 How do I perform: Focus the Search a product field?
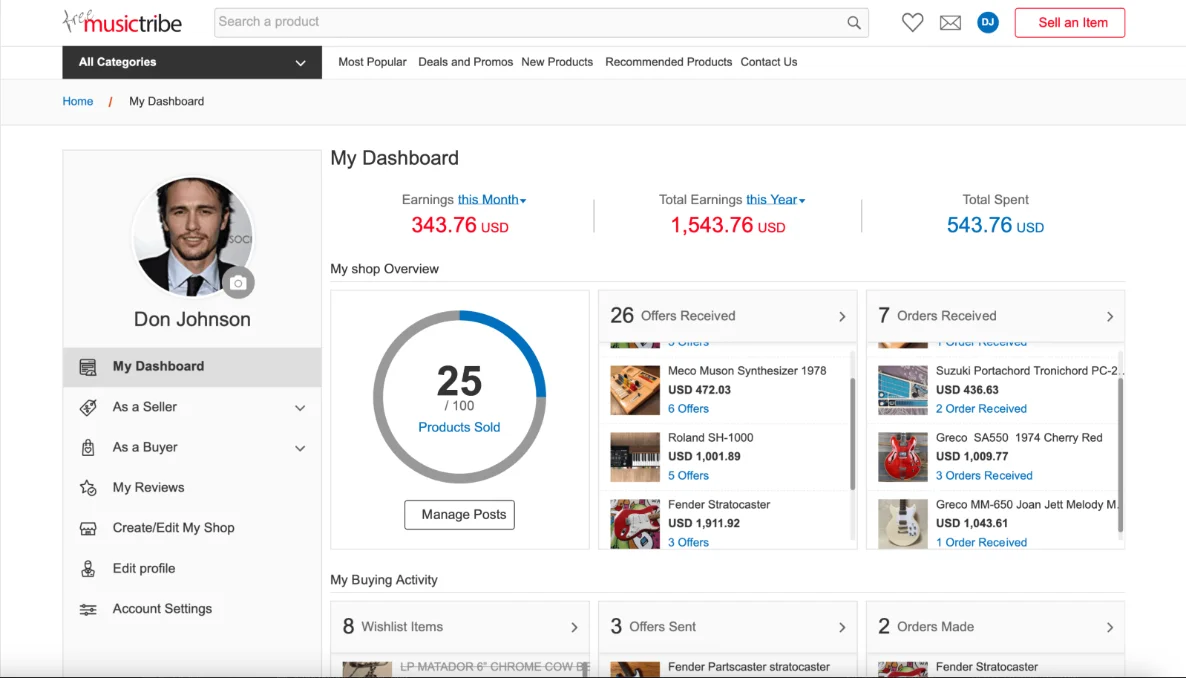tap(529, 23)
